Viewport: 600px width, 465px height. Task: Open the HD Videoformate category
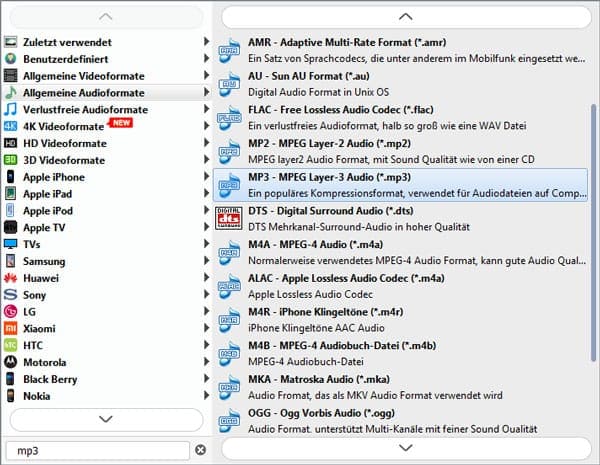click(x=107, y=143)
